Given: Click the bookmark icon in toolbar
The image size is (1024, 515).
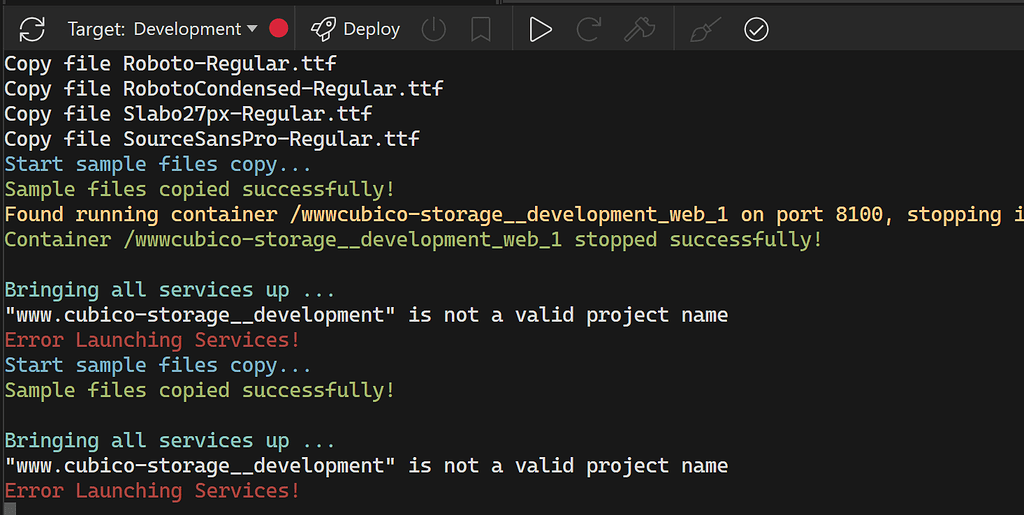Looking at the screenshot, I should (x=481, y=29).
